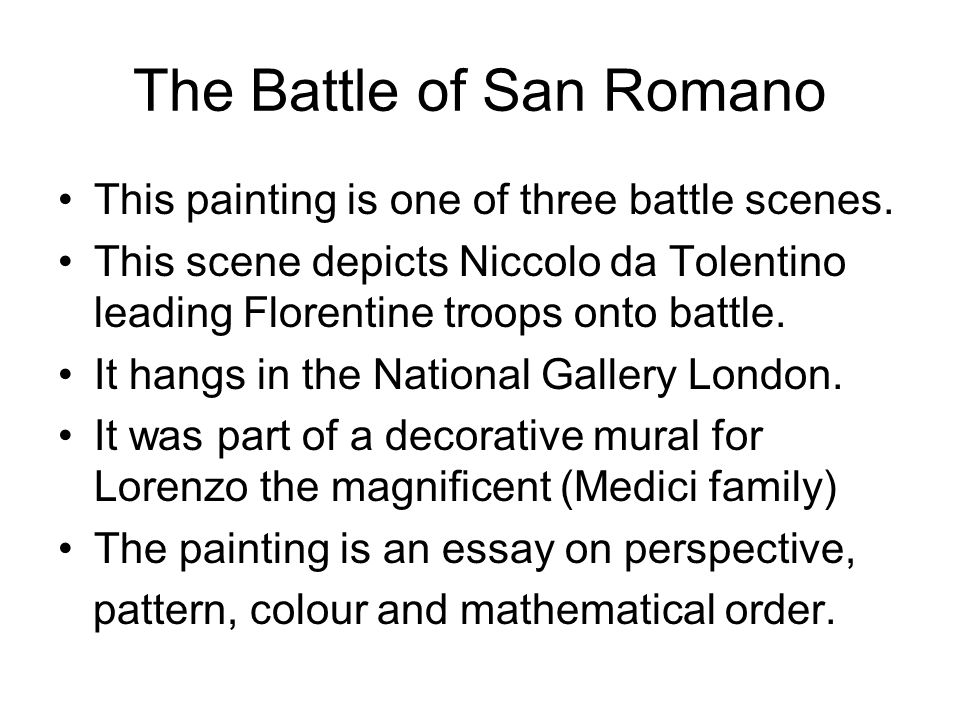
Task: Select the line 'leading Florentine troops onto battle.'
Action: 440,312
